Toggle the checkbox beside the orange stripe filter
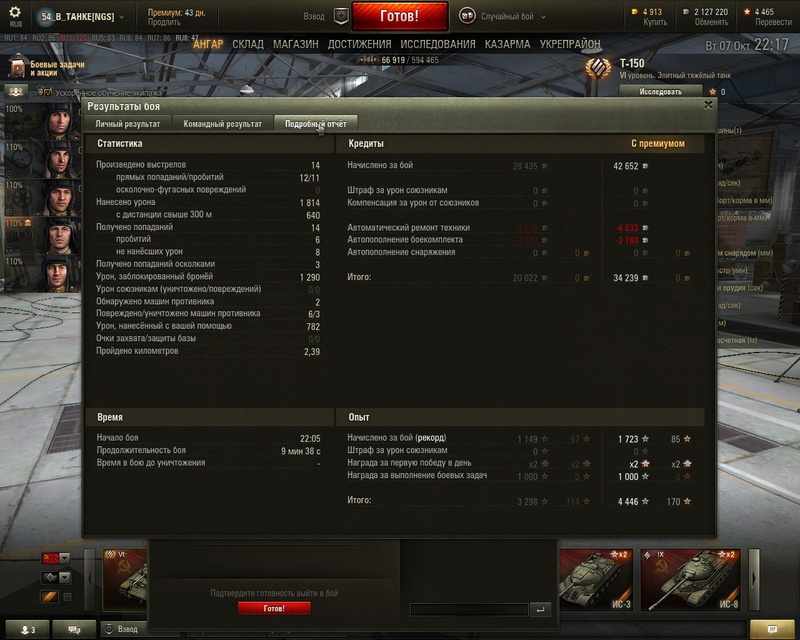 click(x=67, y=597)
